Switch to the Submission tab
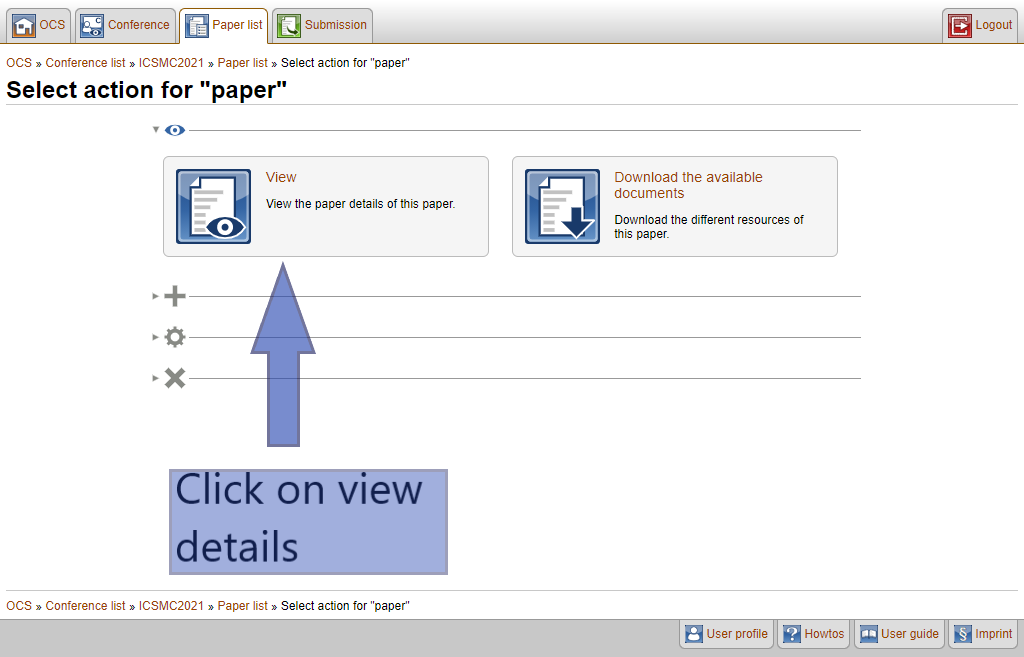The width and height of the screenshot is (1024, 657). tap(323, 25)
